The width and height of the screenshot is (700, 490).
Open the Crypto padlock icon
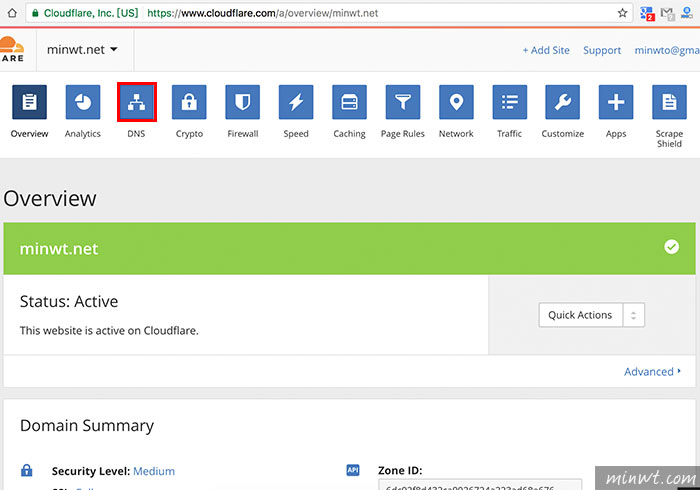(x=189, y=102)
